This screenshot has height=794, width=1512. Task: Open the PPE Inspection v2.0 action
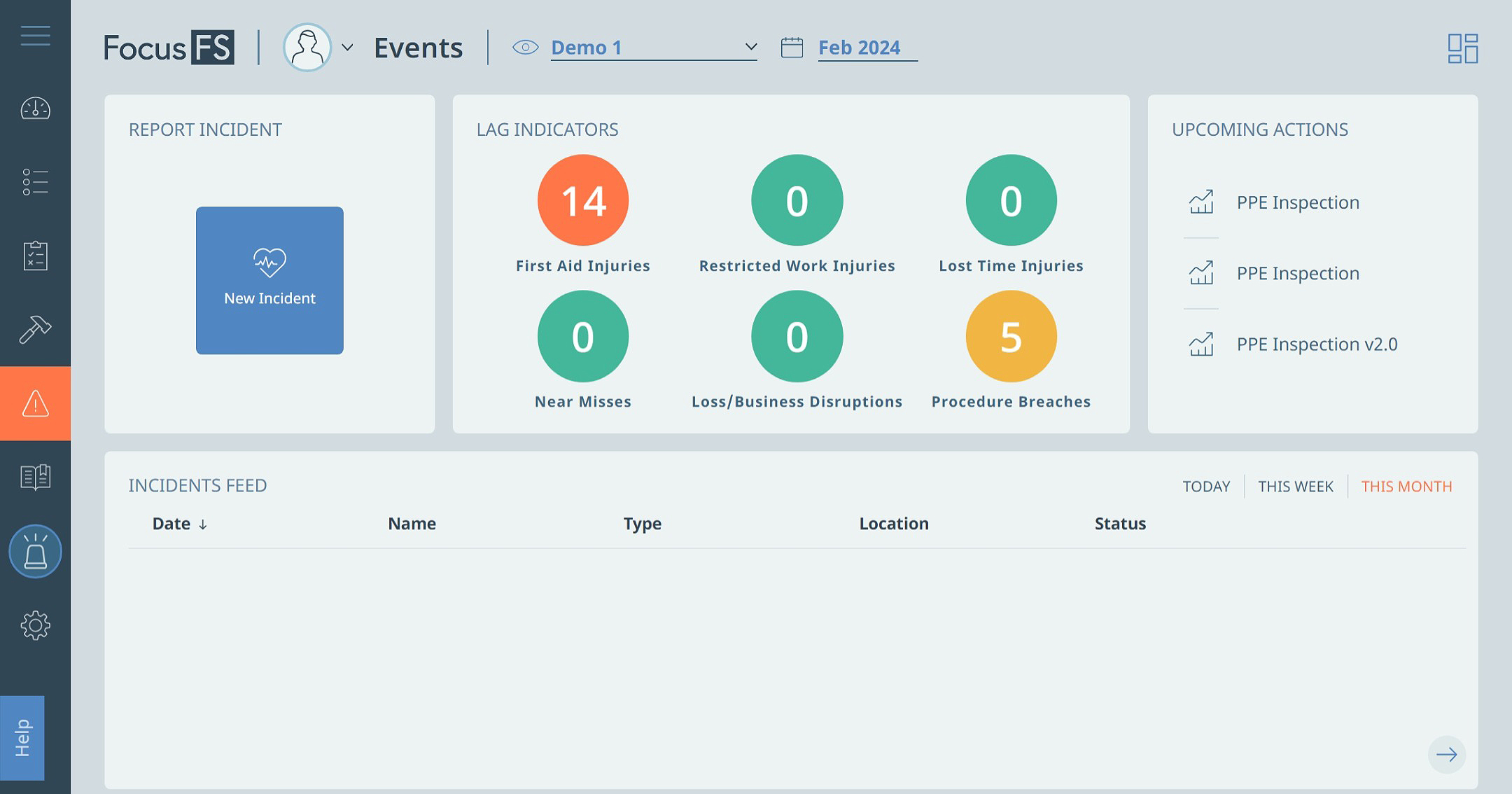1317,344
